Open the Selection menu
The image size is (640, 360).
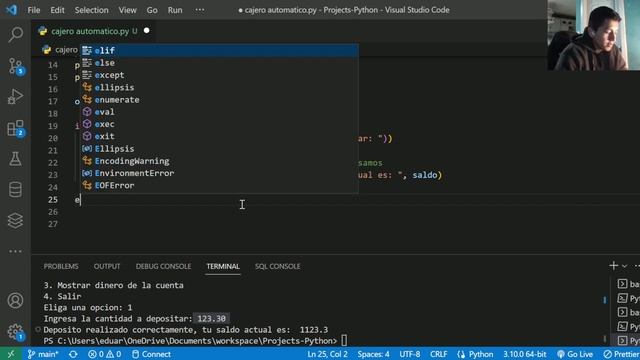point(91,10)
